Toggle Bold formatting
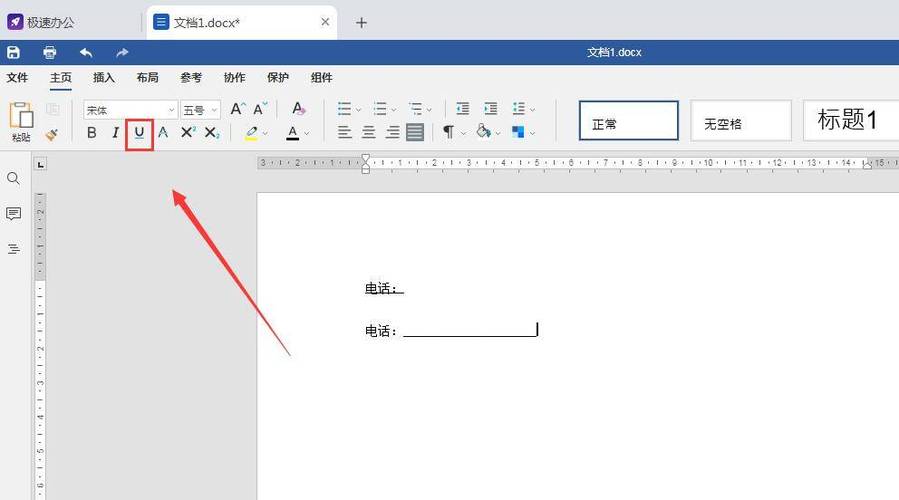Image resolution: width=899 pixels, height=500 pixels. pos(92,133)
